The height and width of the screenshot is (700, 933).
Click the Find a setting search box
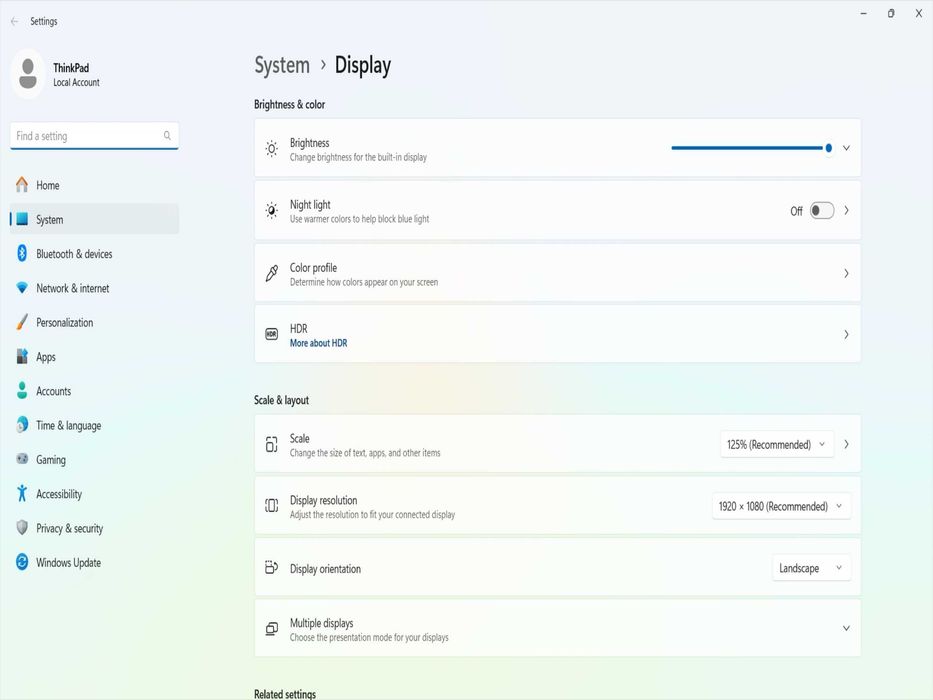click(94, 136)
